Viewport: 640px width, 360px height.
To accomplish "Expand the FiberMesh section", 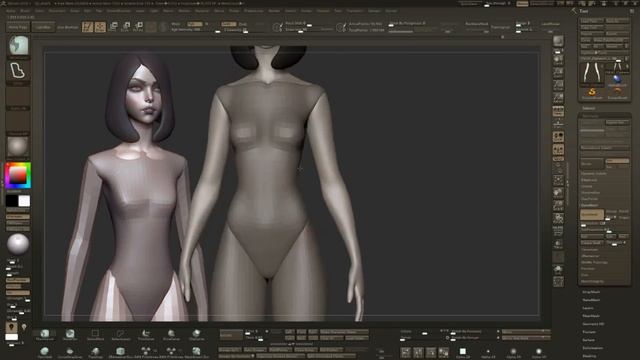I will click(591, 316).
